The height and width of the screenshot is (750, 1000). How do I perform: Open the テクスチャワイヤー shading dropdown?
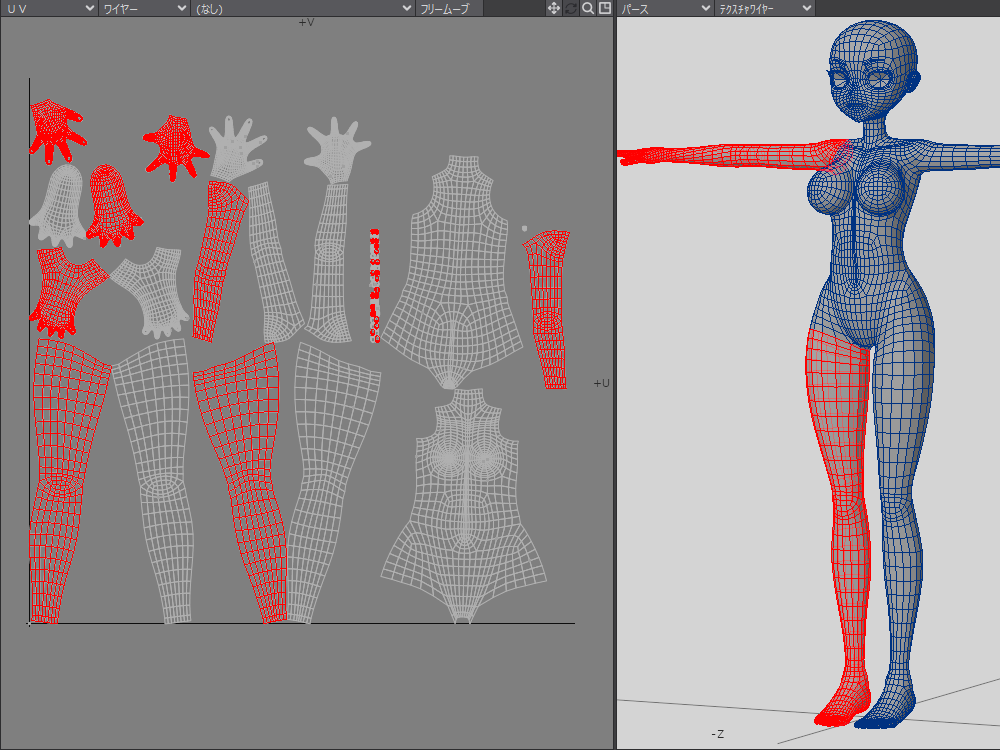[x=765, y=8]
